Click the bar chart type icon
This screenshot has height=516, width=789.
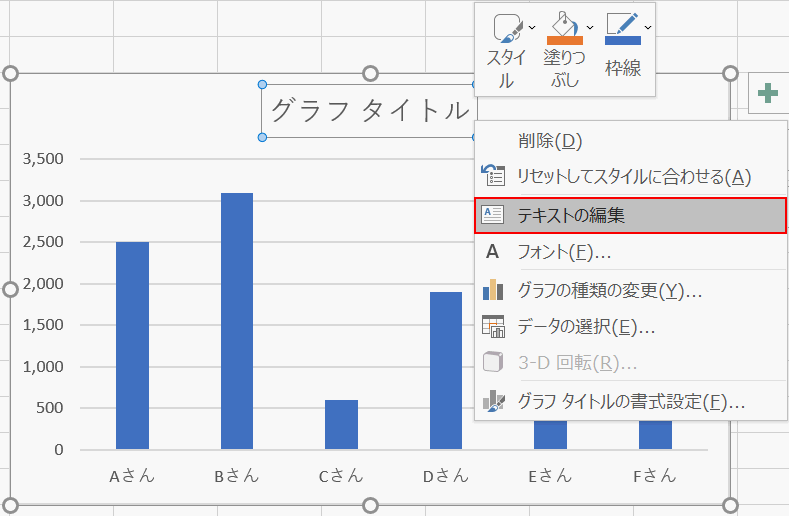coord(493,289)
